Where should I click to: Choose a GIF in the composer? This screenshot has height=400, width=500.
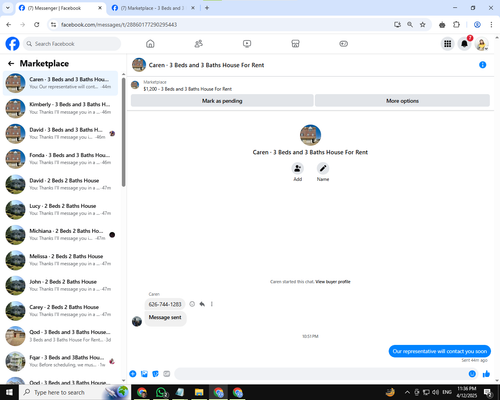pyautogui.click(x=167, y=374)
